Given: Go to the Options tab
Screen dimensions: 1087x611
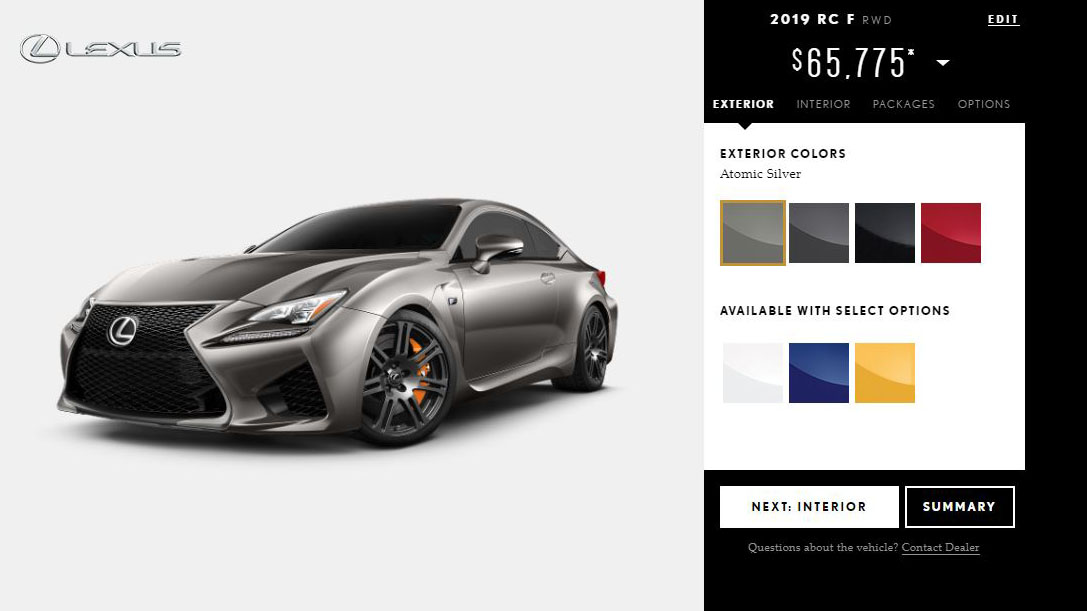Looking at the screenshot, I should 984,104.
